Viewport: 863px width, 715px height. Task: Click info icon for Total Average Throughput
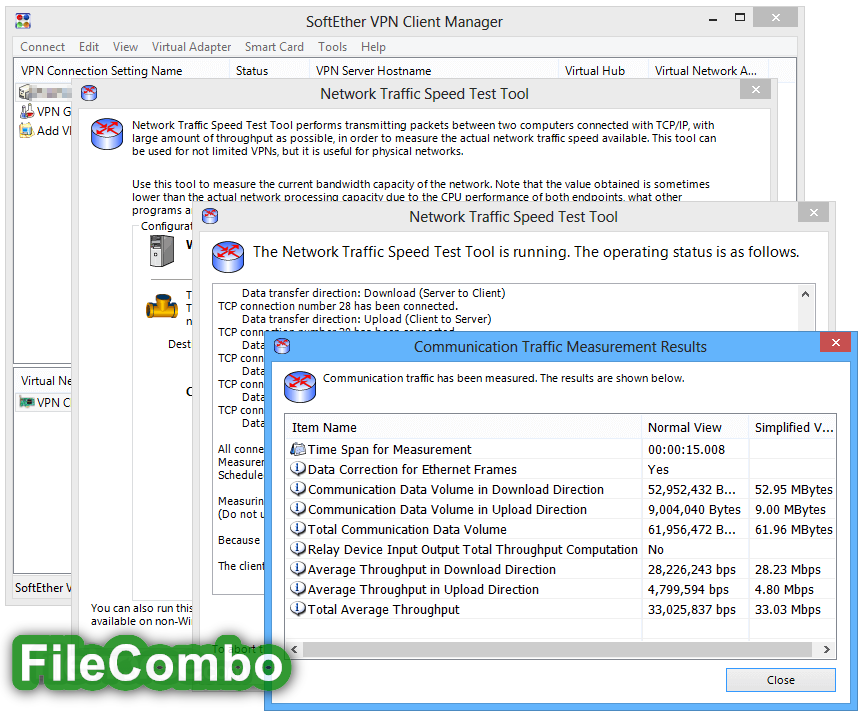[x=298, y=609]
